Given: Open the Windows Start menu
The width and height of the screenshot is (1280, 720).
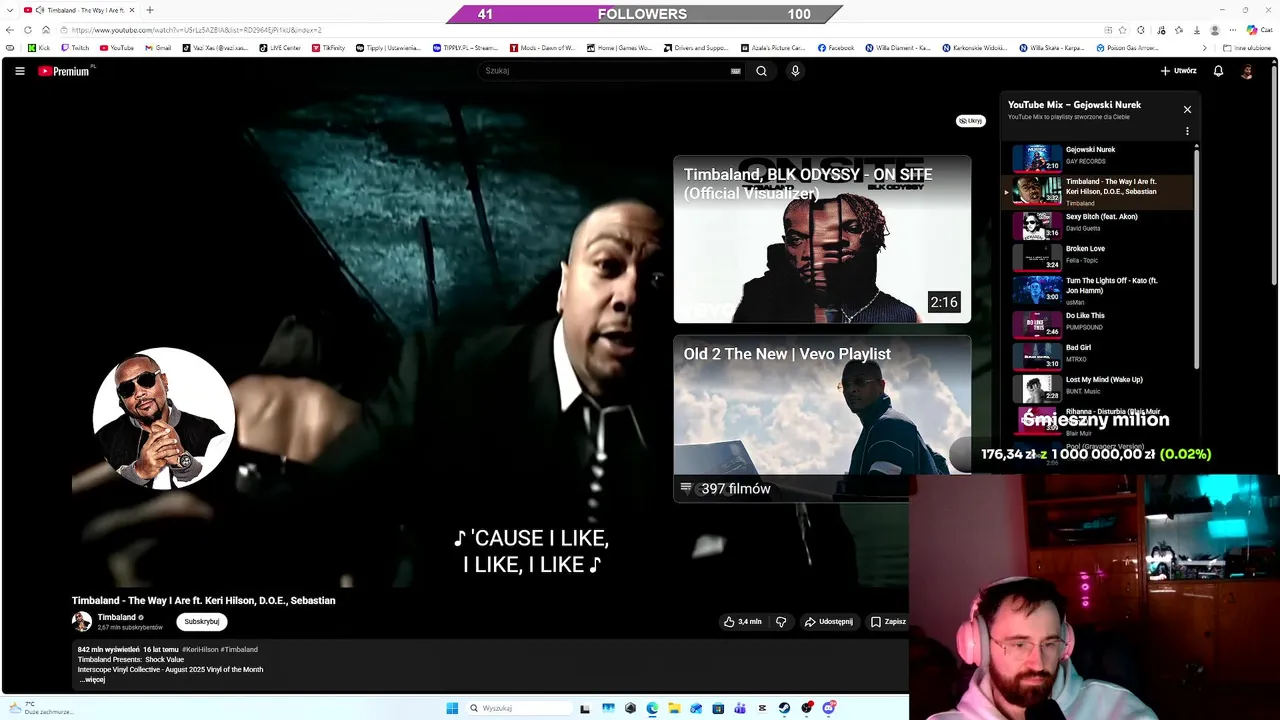Looking at the screenshot, I should point(452,708).
